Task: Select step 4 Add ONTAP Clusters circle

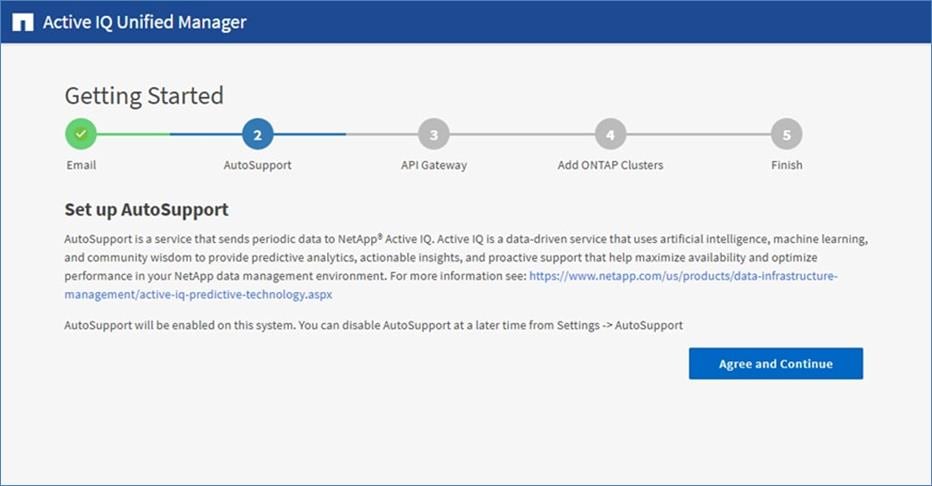Action: point(610,134)
